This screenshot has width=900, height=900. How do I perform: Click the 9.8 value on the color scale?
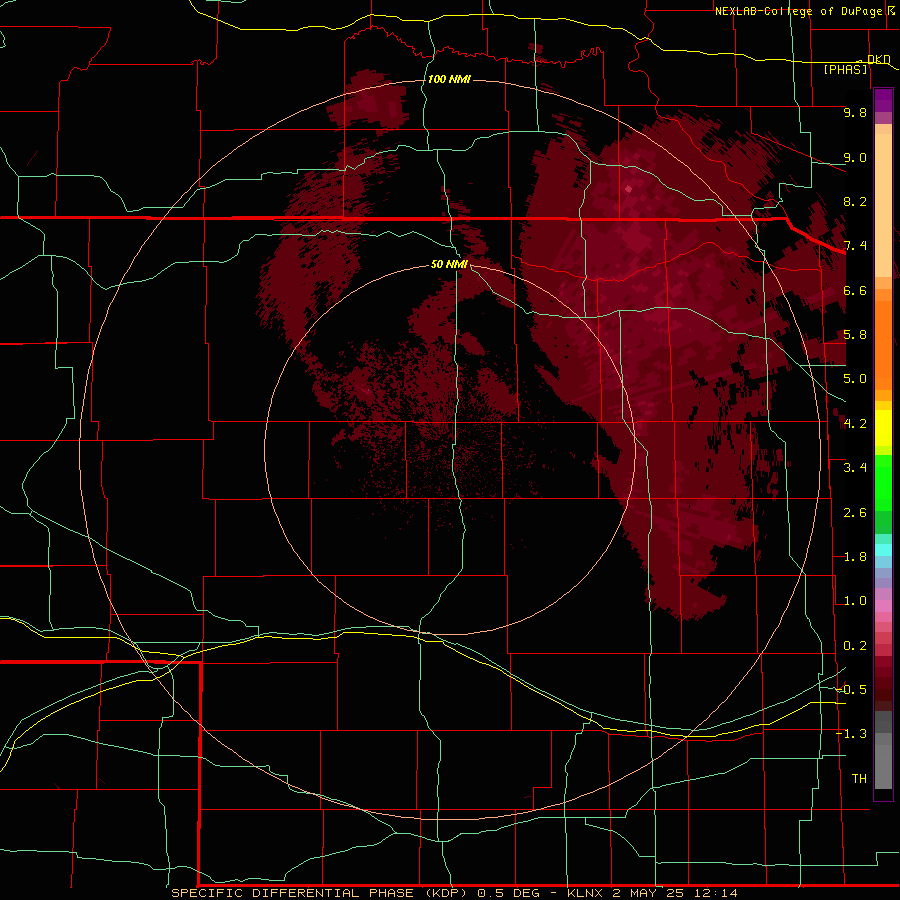click(855, 112)
